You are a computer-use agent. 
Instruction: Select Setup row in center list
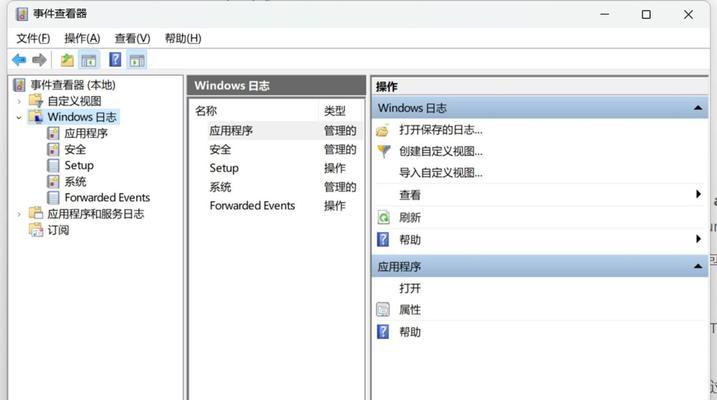click(277, 168)
